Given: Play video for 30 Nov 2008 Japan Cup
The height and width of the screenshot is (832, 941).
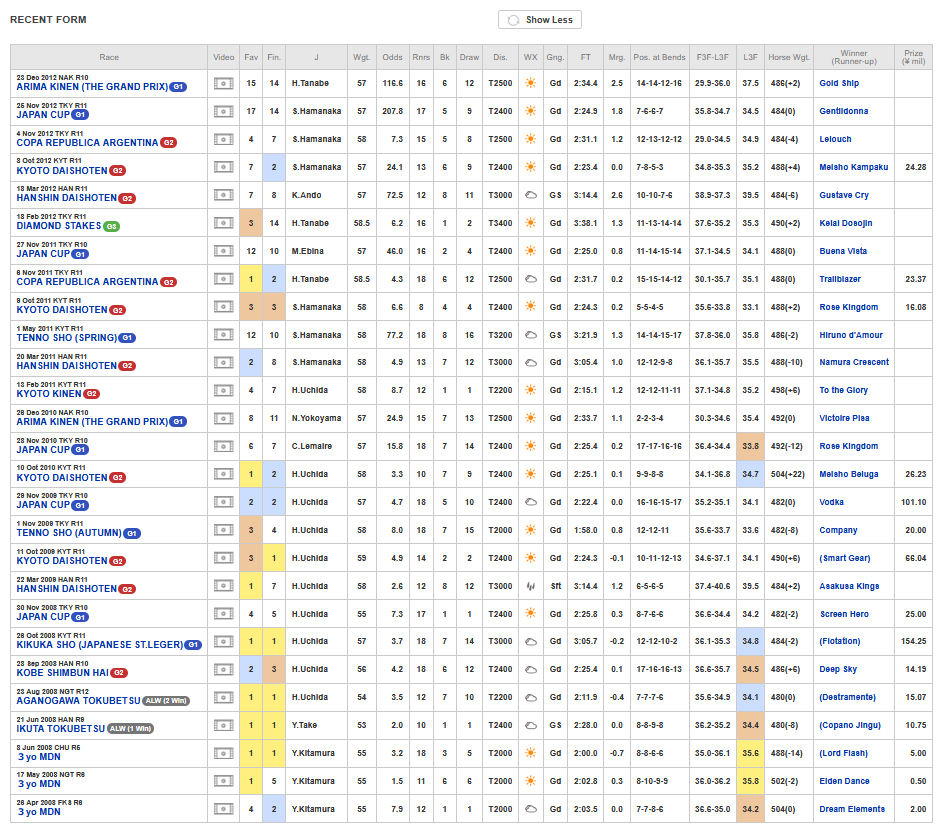Looking at the screenshot, I should (x=223, y=613).
